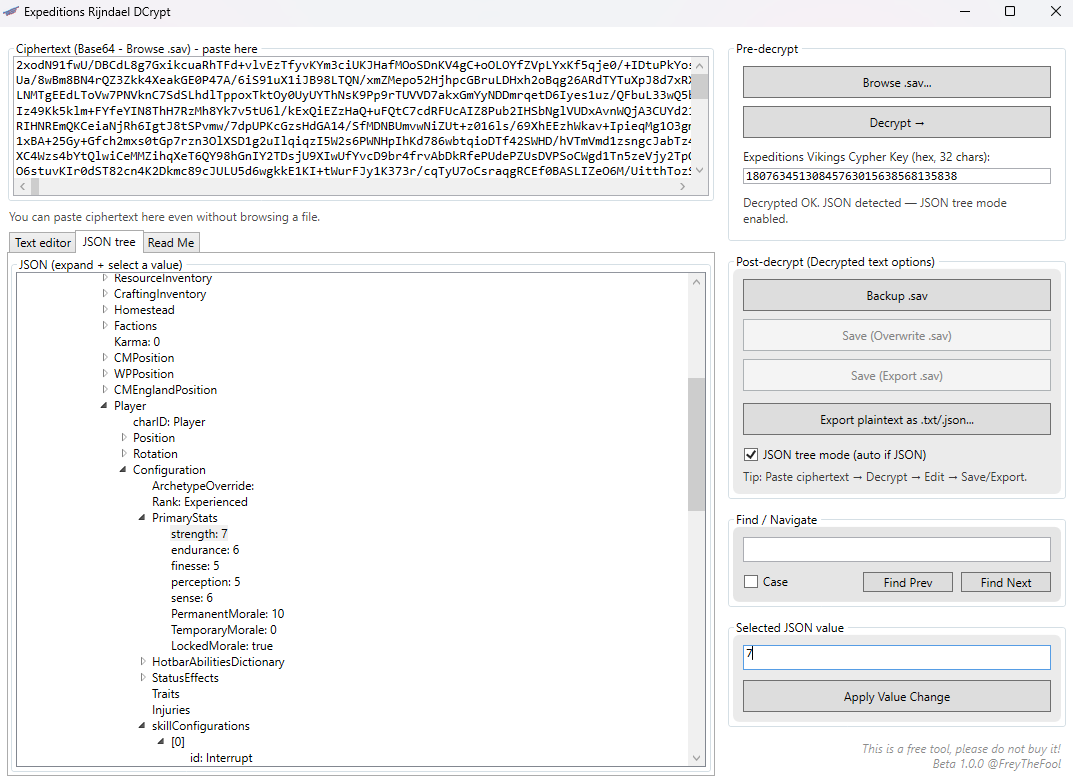Image resolution: width=1073 pixels, height=783 pixels.
Task: Expand the StatusEffects node
Action: tap(143, 678)
